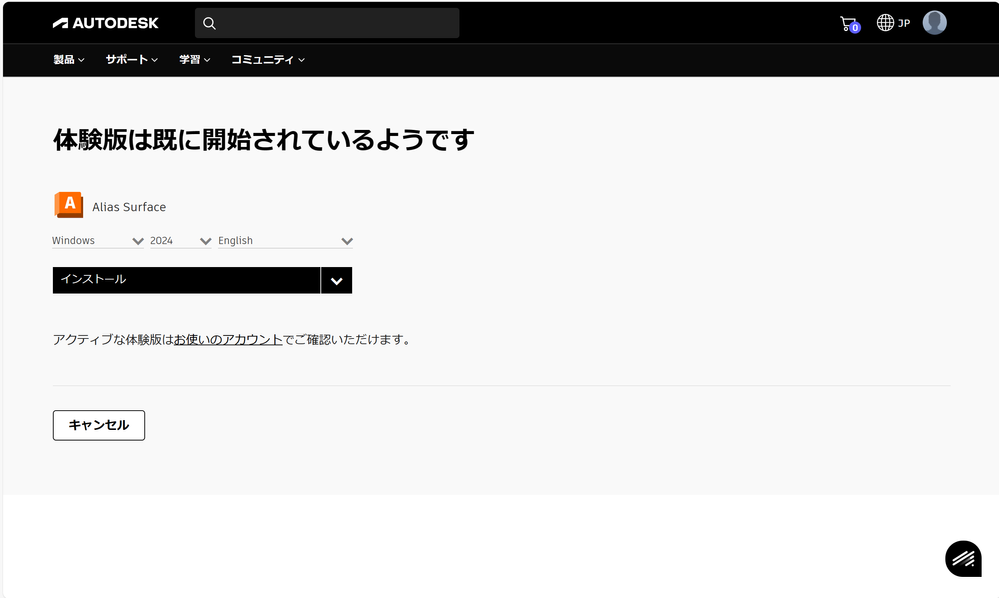Click the Alias Surface product icon
The width and height of the screenshot is (999, 598).
pyautogui.click(x=69, y=205)
